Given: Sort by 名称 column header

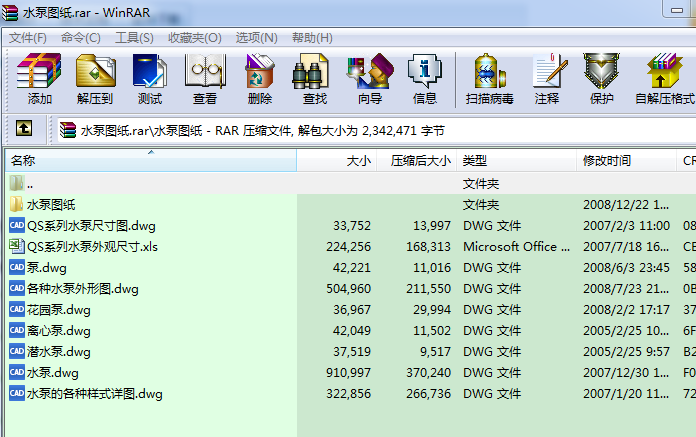Looking at the screenshot, I should (151, 161).
